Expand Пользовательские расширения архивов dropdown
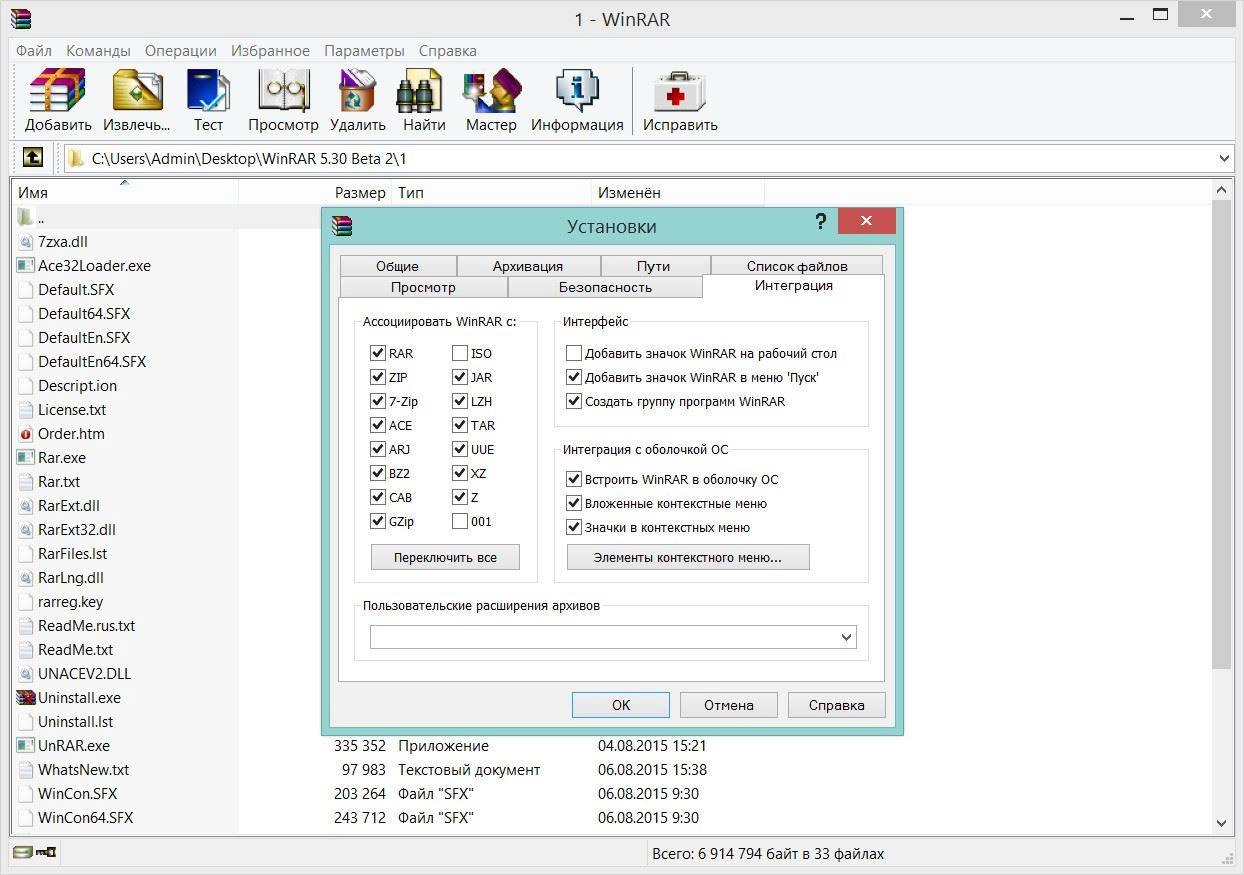This screenshot has height=875, width=1244. tap(847, 637)
